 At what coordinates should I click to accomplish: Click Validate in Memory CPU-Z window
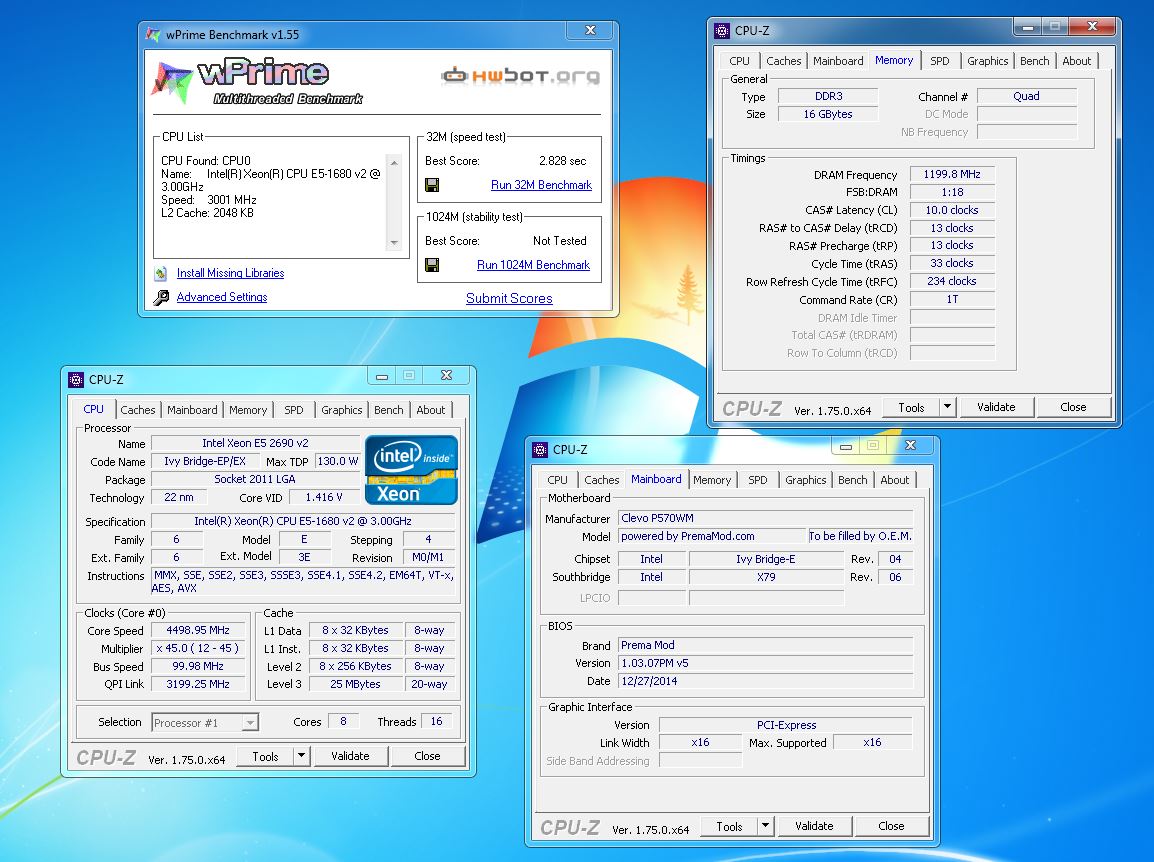pyautogui.click(x=996, y=407)
